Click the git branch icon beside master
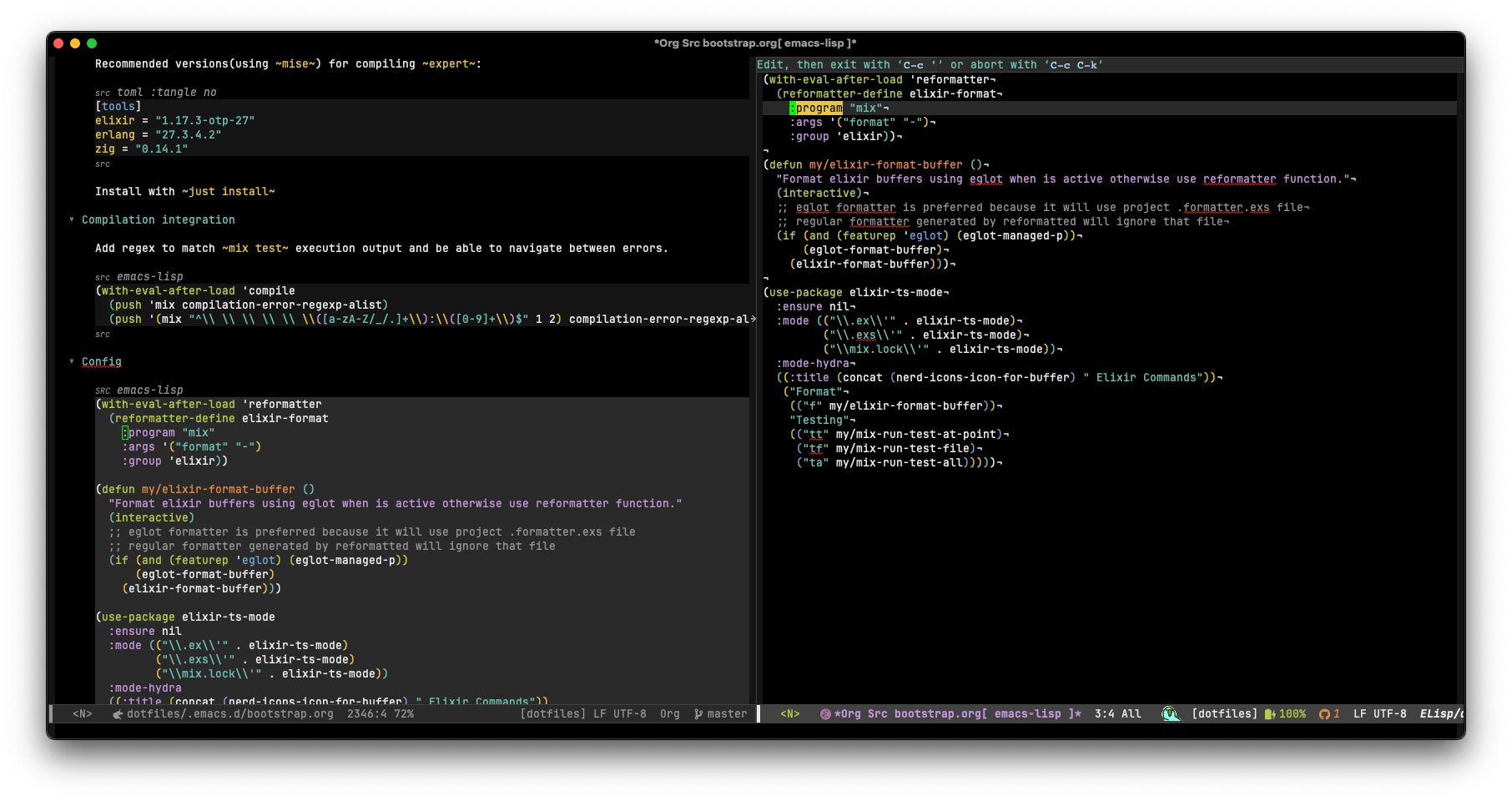The height and width of the screenshot is (801, 1512). coord(698,714)
